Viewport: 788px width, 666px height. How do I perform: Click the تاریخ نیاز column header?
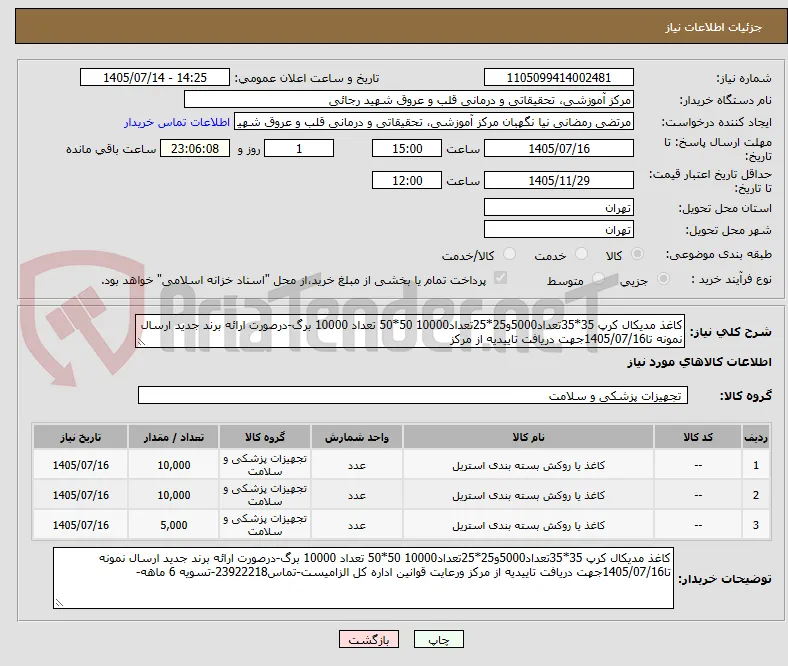80,437
